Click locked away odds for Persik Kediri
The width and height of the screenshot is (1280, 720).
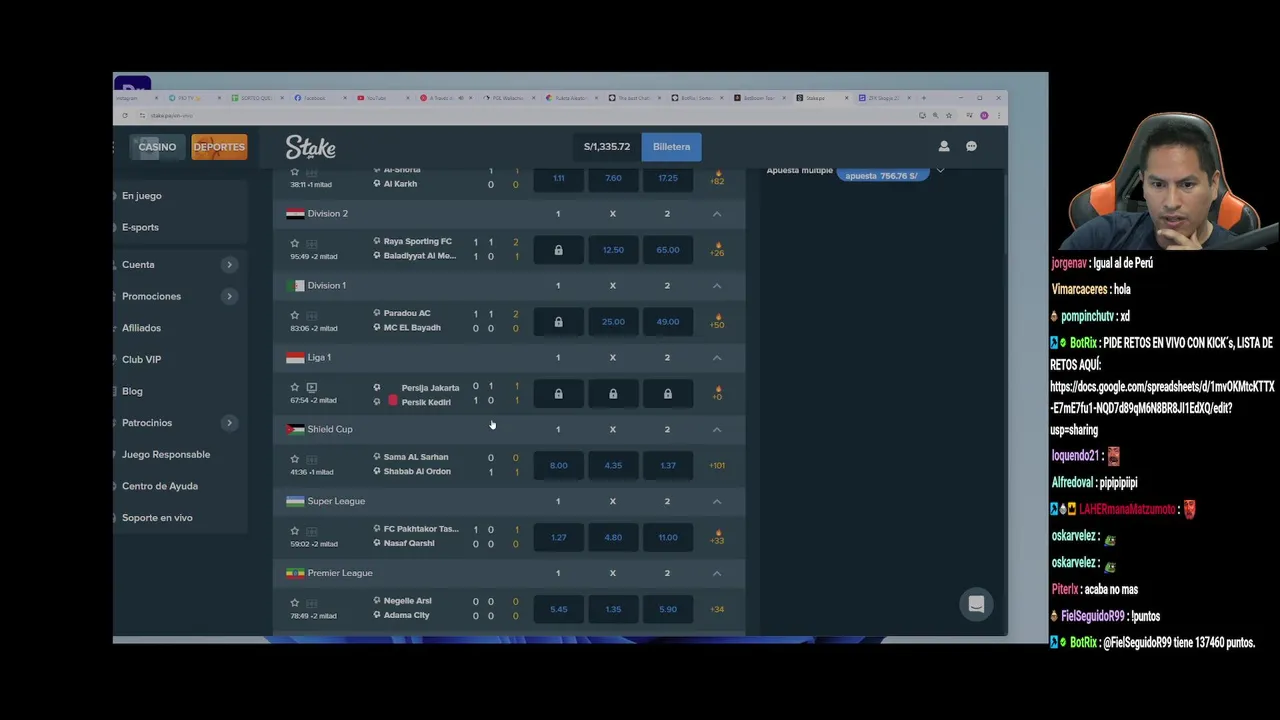point(668,394)
